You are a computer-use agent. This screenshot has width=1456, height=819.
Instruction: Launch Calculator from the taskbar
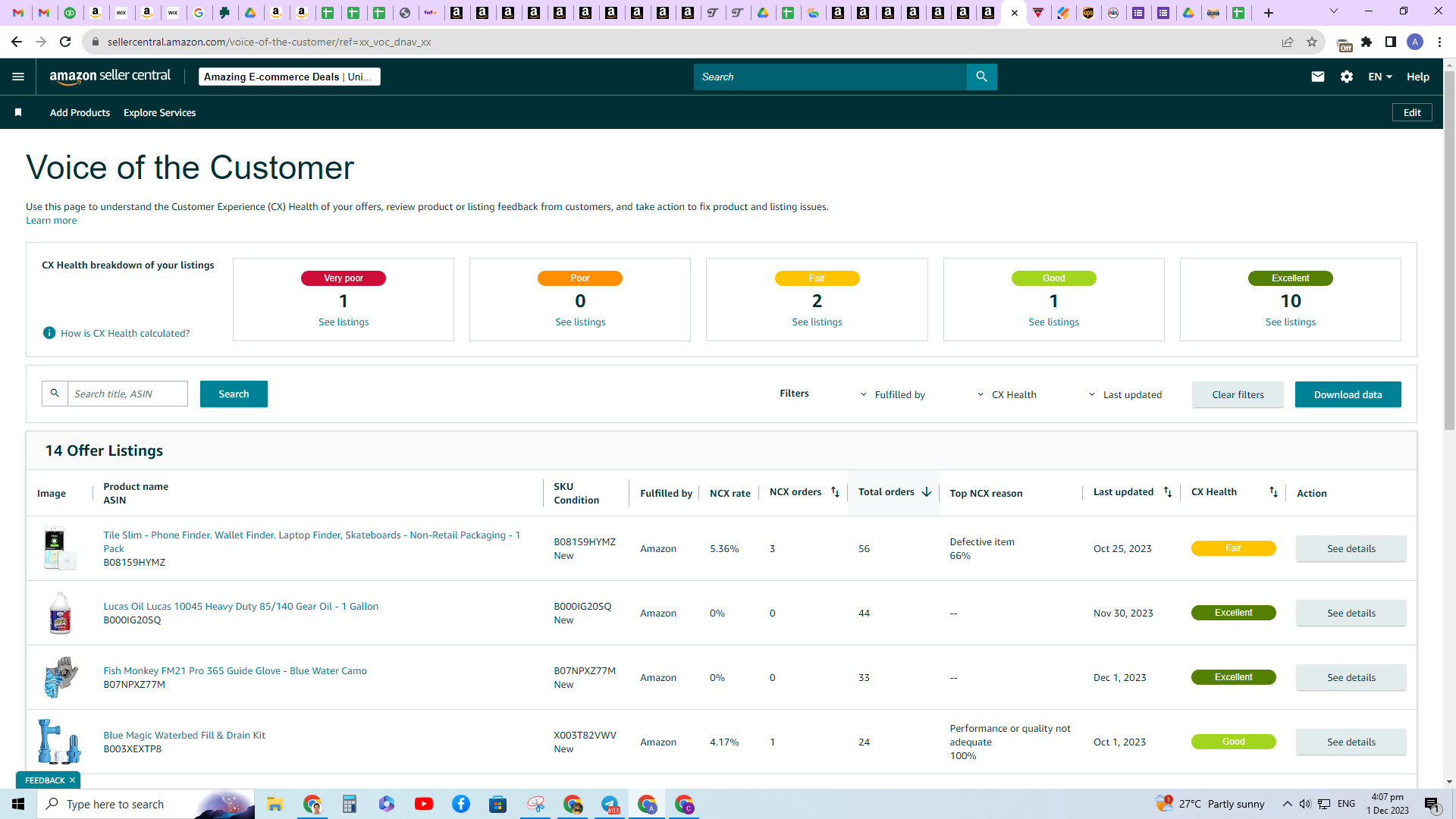350,804
